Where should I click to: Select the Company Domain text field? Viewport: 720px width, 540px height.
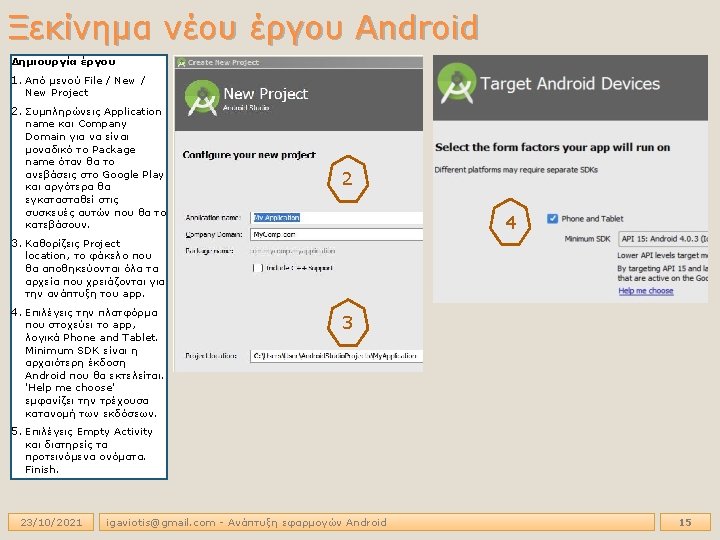pyautogui.click(x=336, y=235)
